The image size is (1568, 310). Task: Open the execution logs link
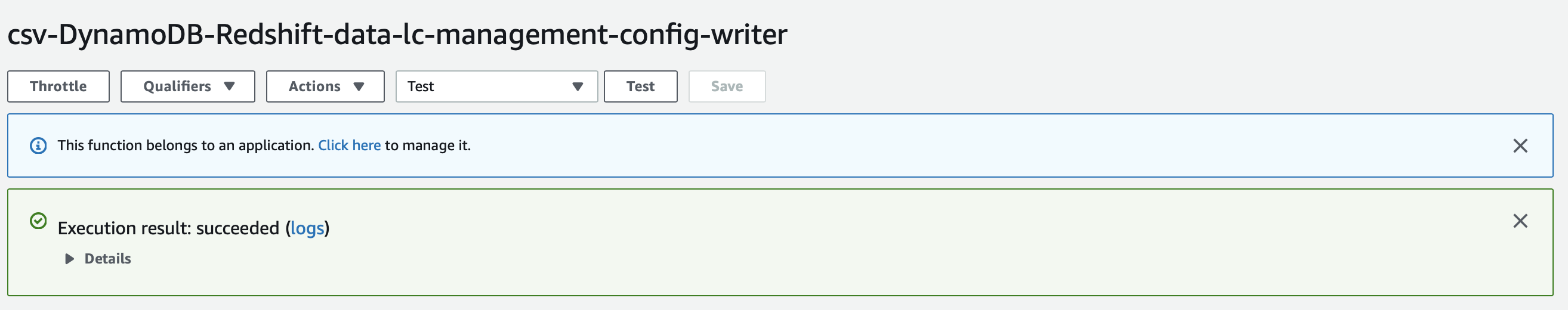coord(307,228)
